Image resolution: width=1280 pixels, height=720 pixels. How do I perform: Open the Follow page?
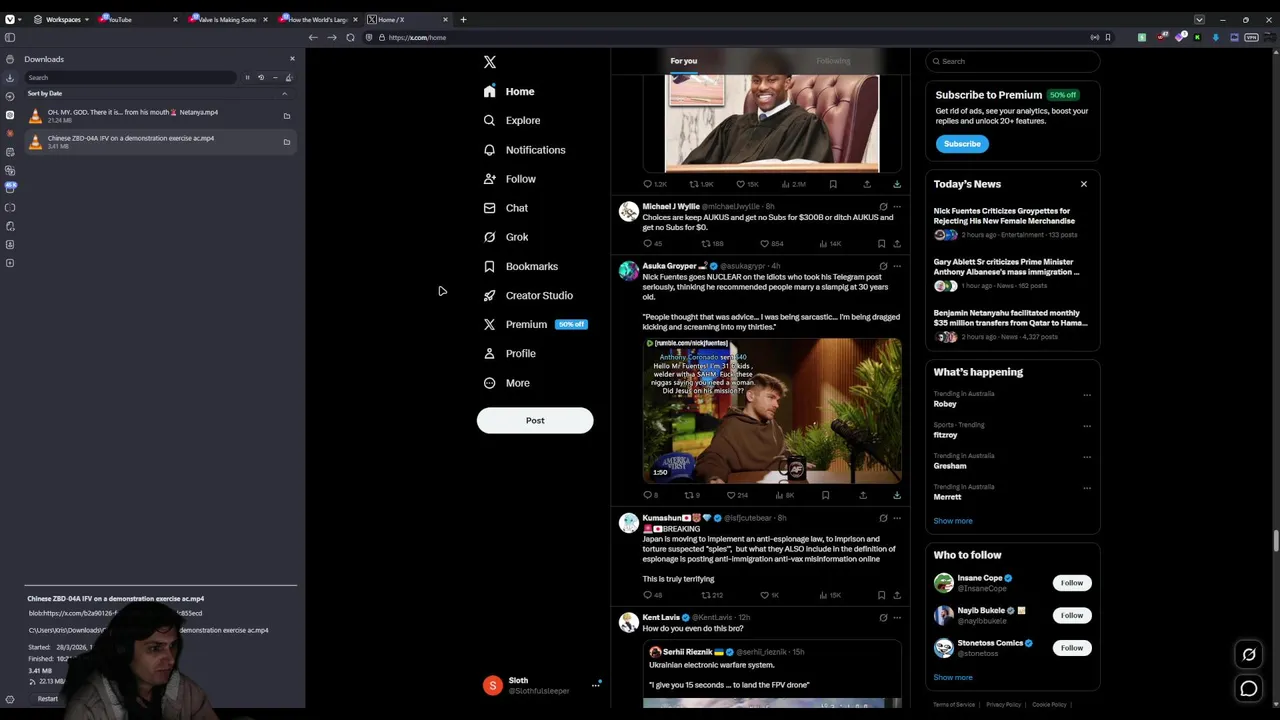(x=510, y=179)
